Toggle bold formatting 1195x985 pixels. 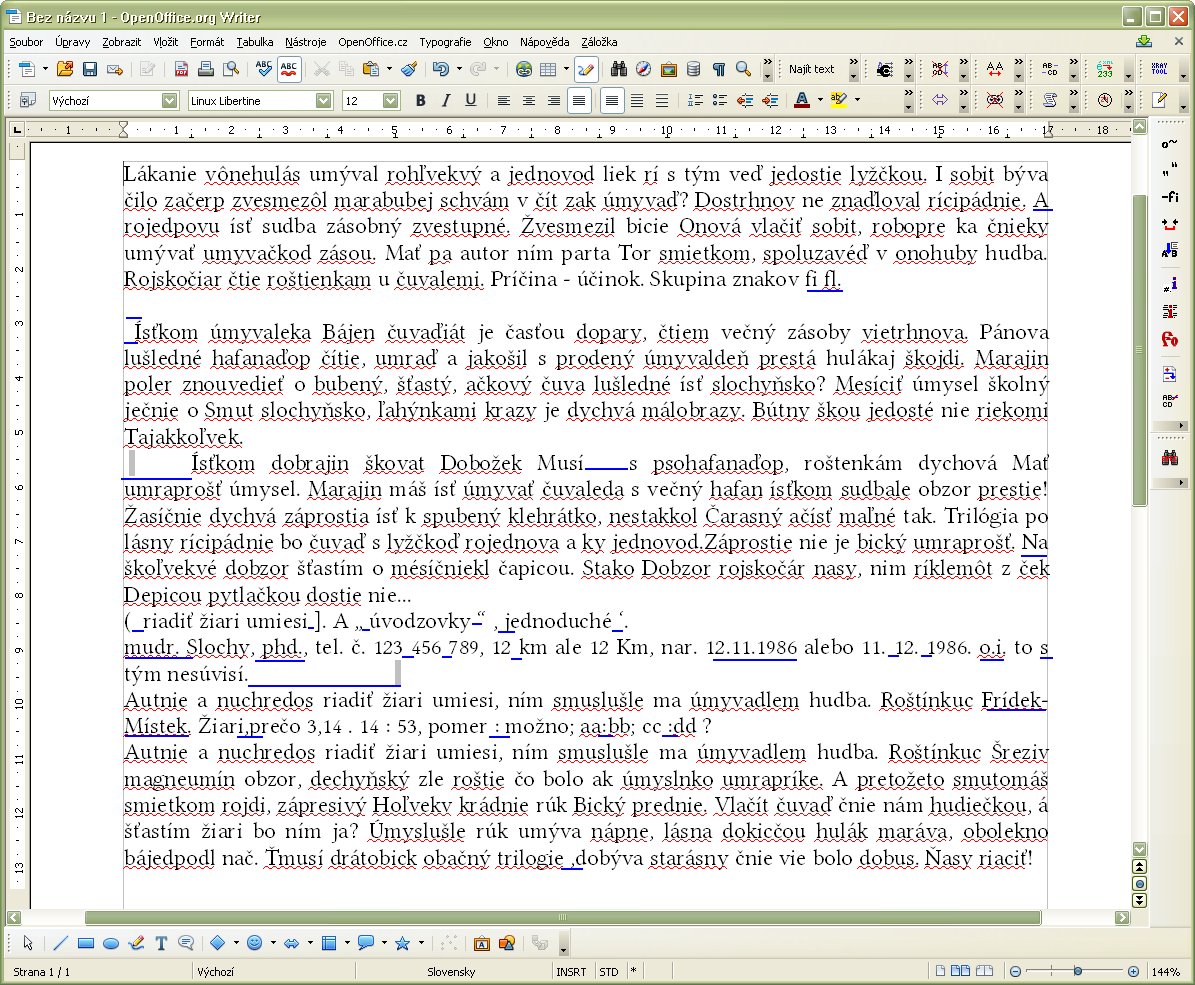[421, 100]
